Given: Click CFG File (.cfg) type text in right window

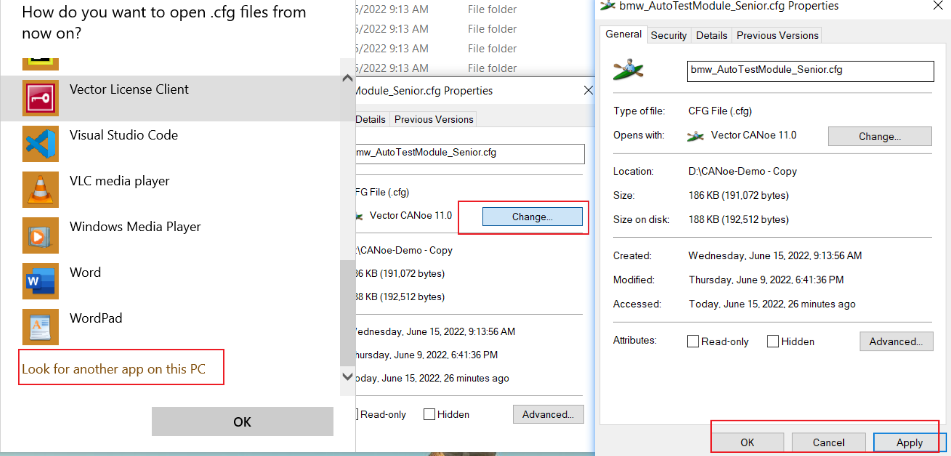Looking at the screenshot, I should tap(720, 111).
